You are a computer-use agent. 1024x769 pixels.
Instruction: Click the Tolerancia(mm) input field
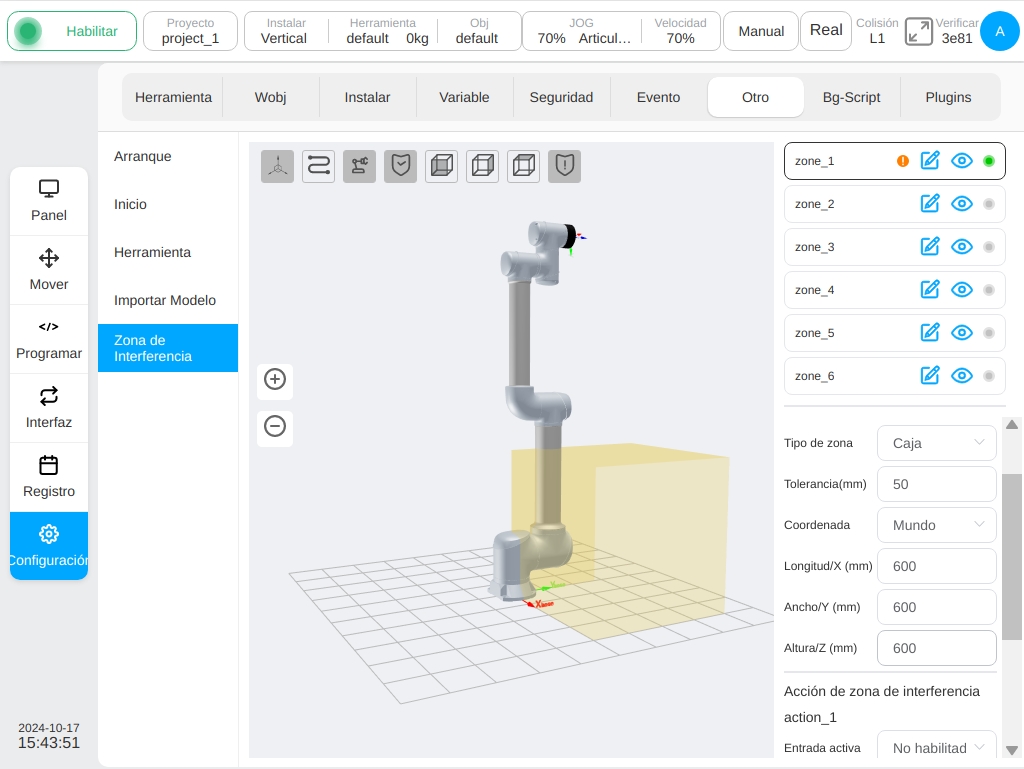coord(936,484)
